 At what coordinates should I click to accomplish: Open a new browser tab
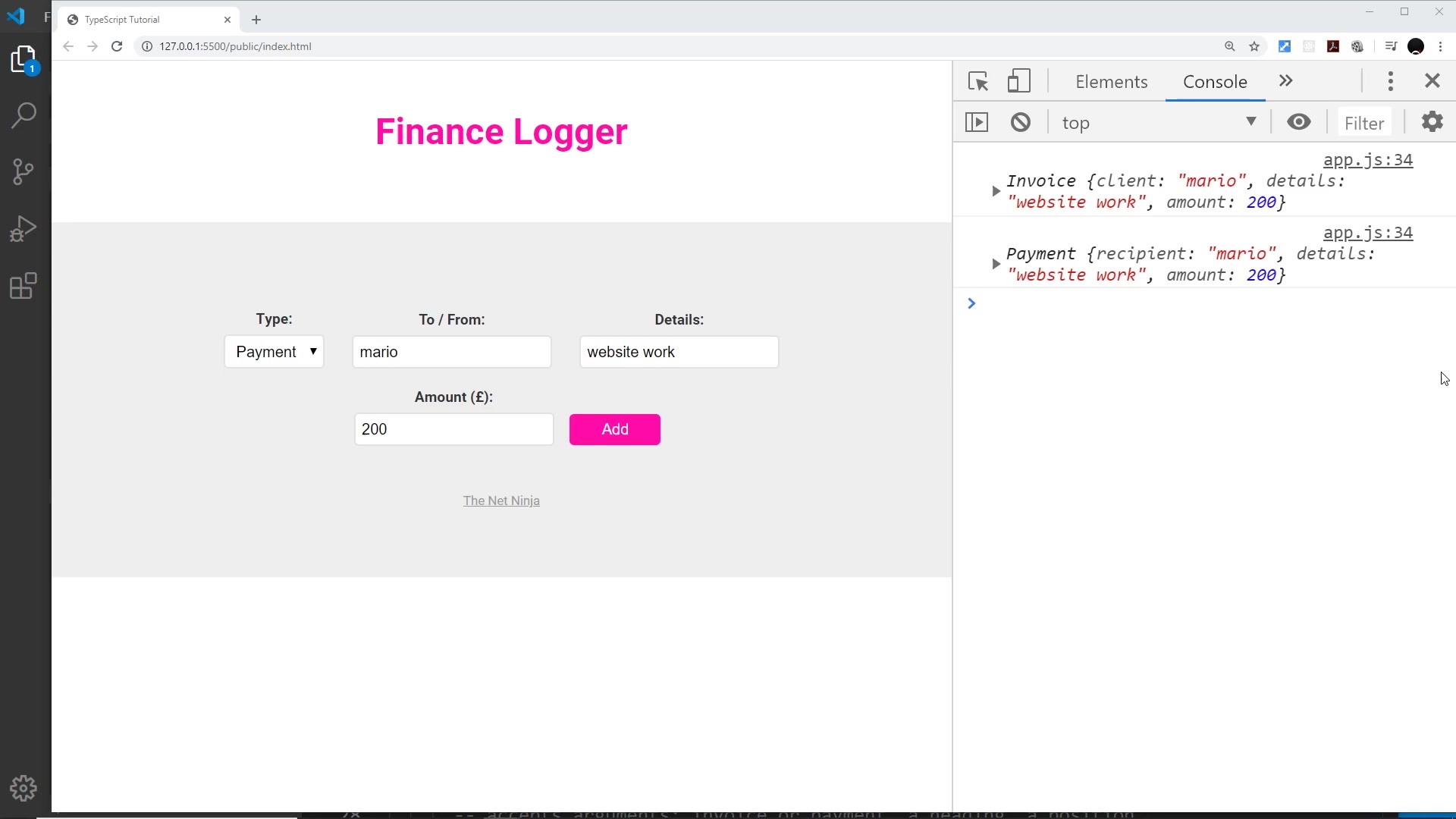pos(256,20)
